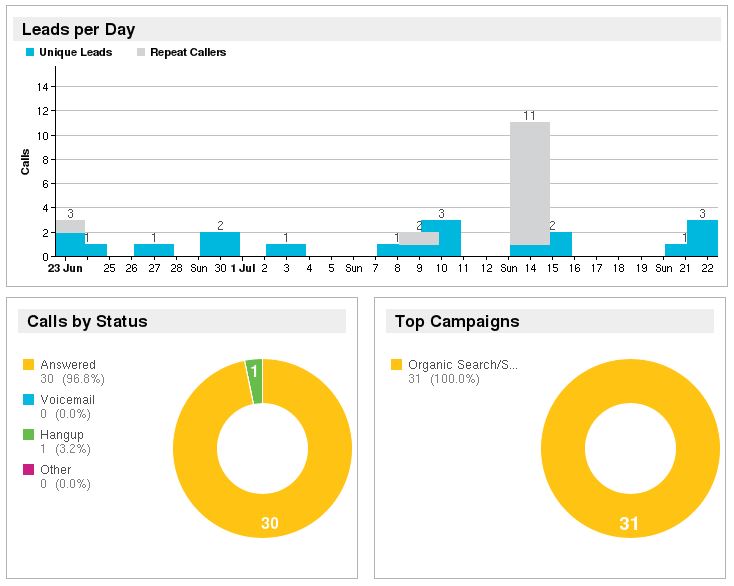This screenshot has width=734, height=586.
Task: Click the 30 (96.8%) Answered value
Action: click(x=72, y=379)
